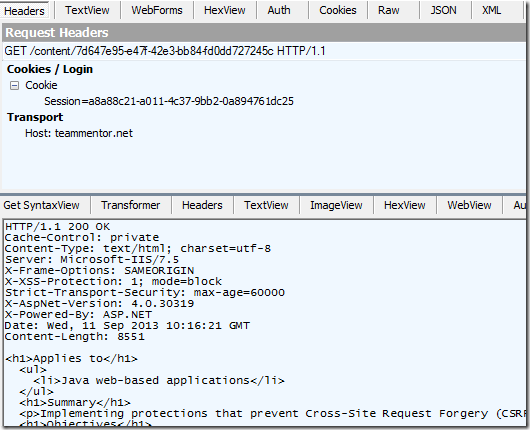Click the <h1>Applies to</h1> line
The image size is (530, 430).
tap(71, 359)
